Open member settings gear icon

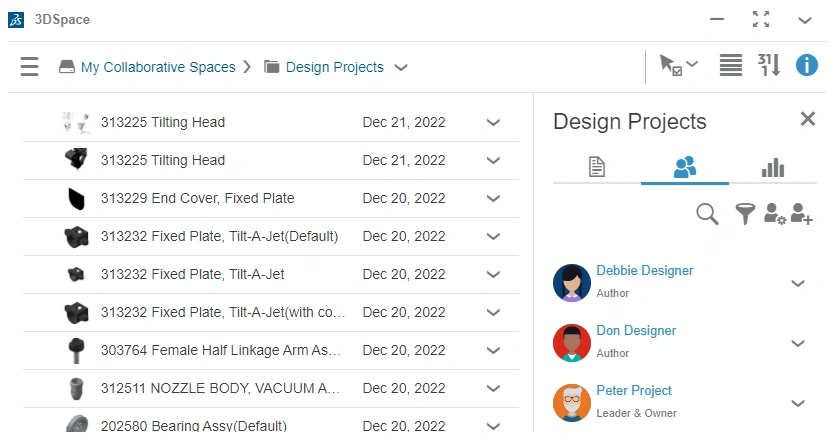click(x=774, y=213)
